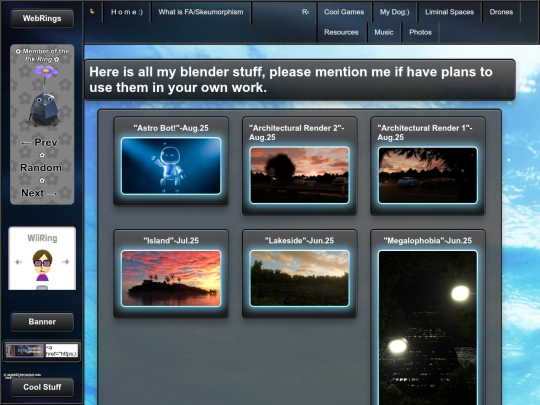The width and height of the screenshot is (540, 405).
Task: Click the WiiRing title text
Action: (42, 238)
